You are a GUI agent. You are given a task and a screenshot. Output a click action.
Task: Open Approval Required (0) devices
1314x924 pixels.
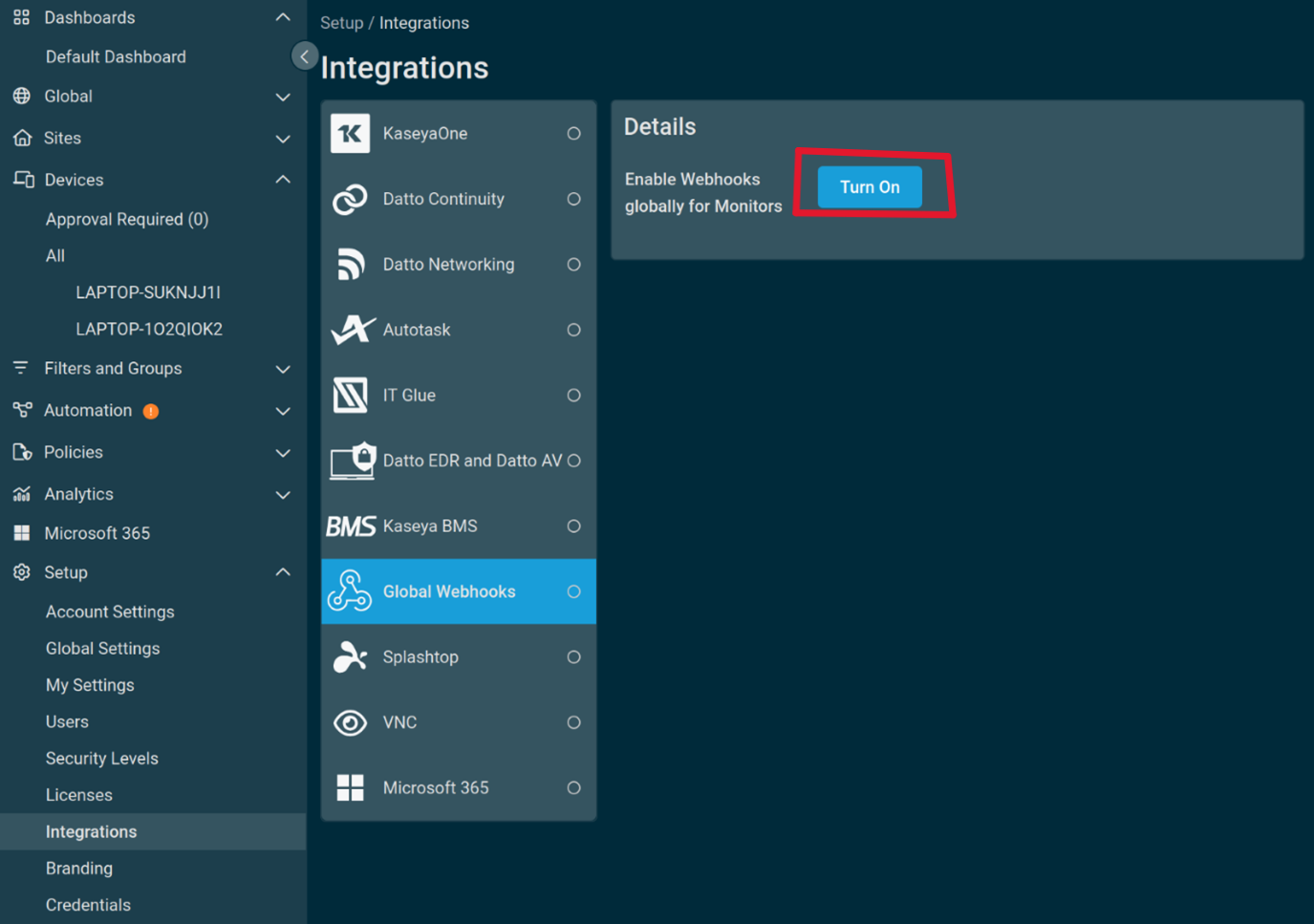(127, 219)
